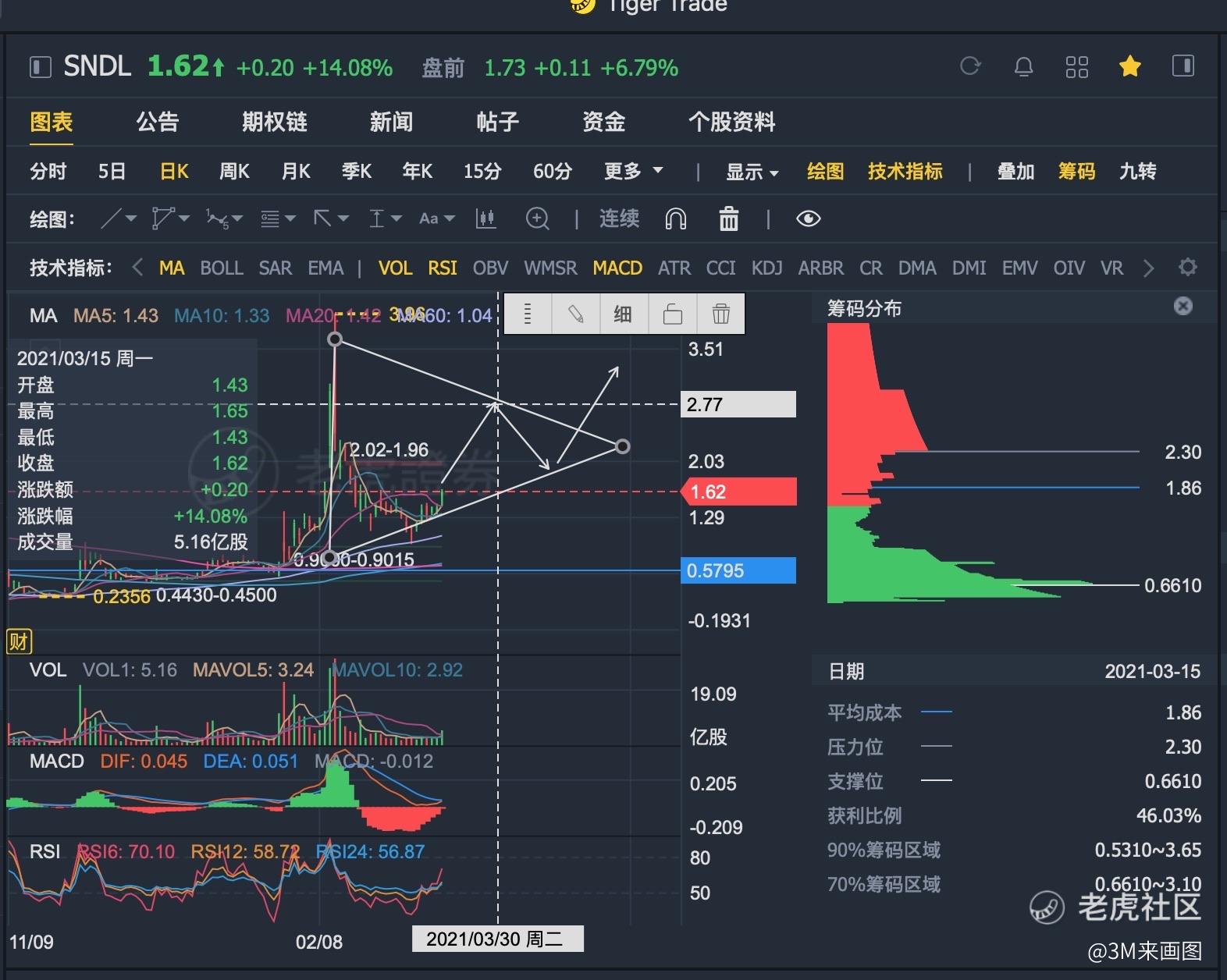Image resolution: width=1227 pixels, height=980 pixels.
Task: Toggle right sidebar panel icon
Action: click(1183, 66)
